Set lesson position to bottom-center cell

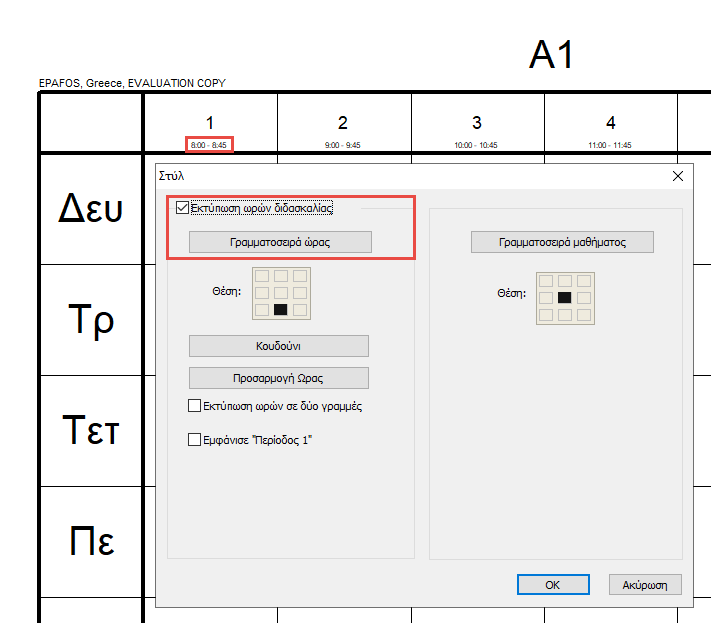click(x=565, y=315)
